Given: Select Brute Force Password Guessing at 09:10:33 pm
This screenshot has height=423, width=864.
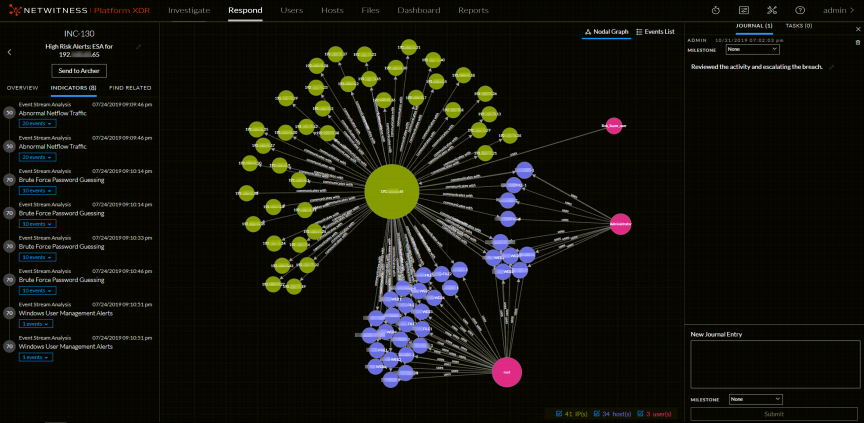Looking at the screenshot, I should [x=62, y=246].
